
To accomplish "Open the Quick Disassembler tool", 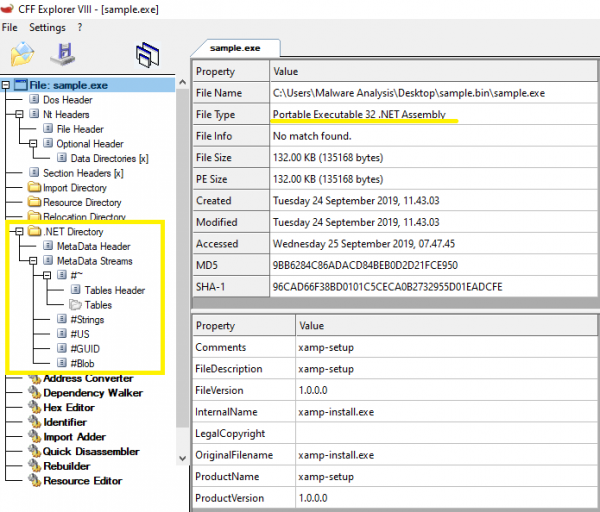I will click(88, 451).
